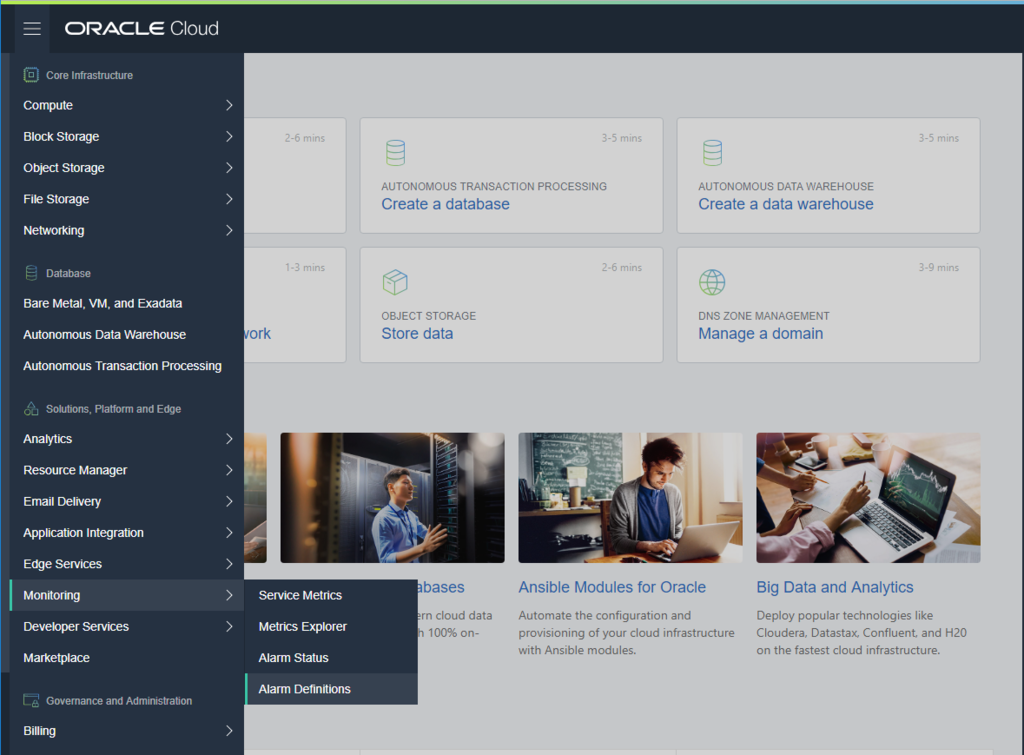Select Networking in the sidebar
1024x755 pixels.
(127, 231)
